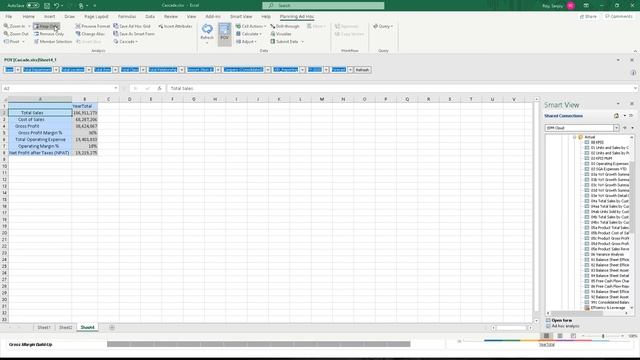The image size is (640, 360).
Task: Click the user account avatar
Action: [571, 6]
